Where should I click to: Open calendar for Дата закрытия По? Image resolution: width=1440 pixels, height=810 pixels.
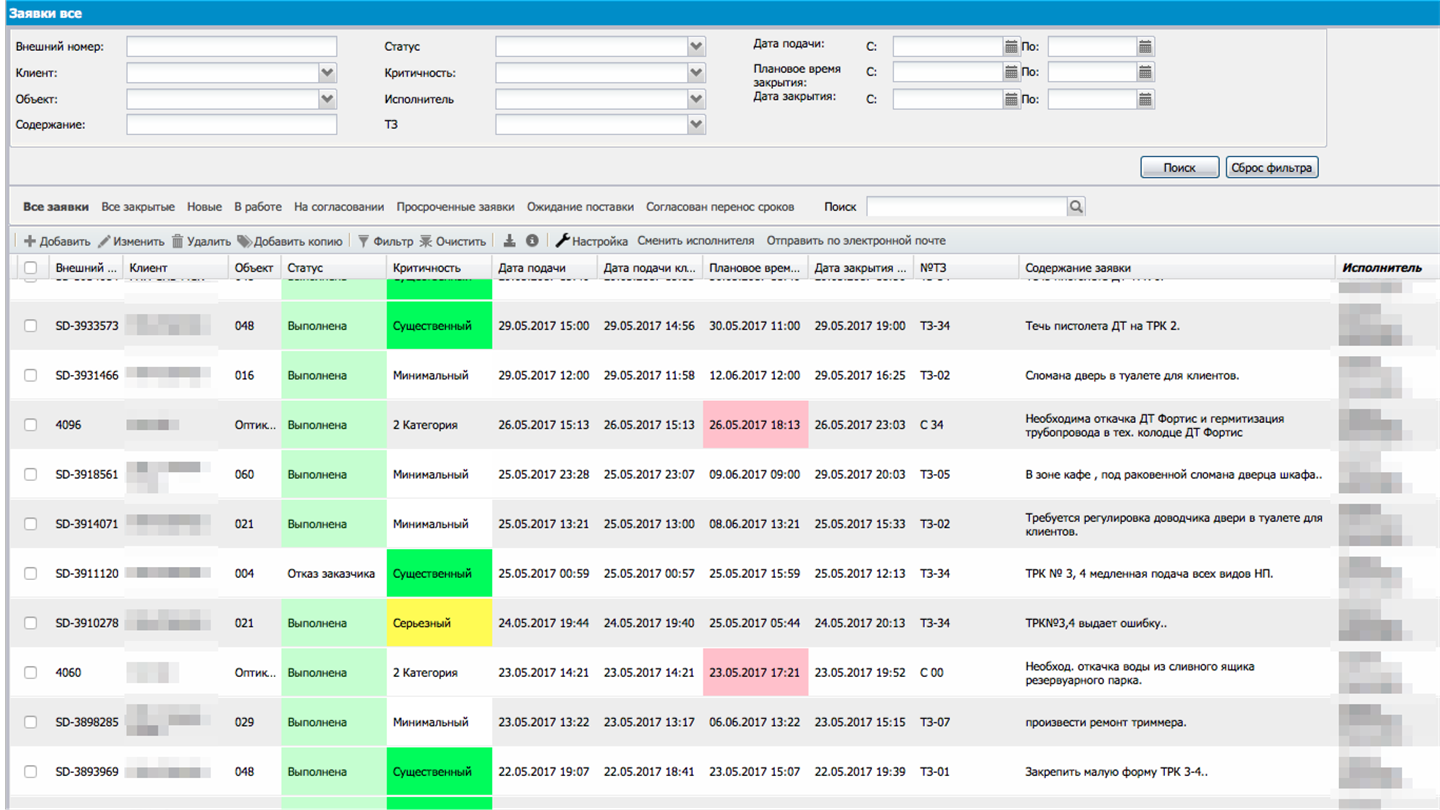pos(1145,99)
